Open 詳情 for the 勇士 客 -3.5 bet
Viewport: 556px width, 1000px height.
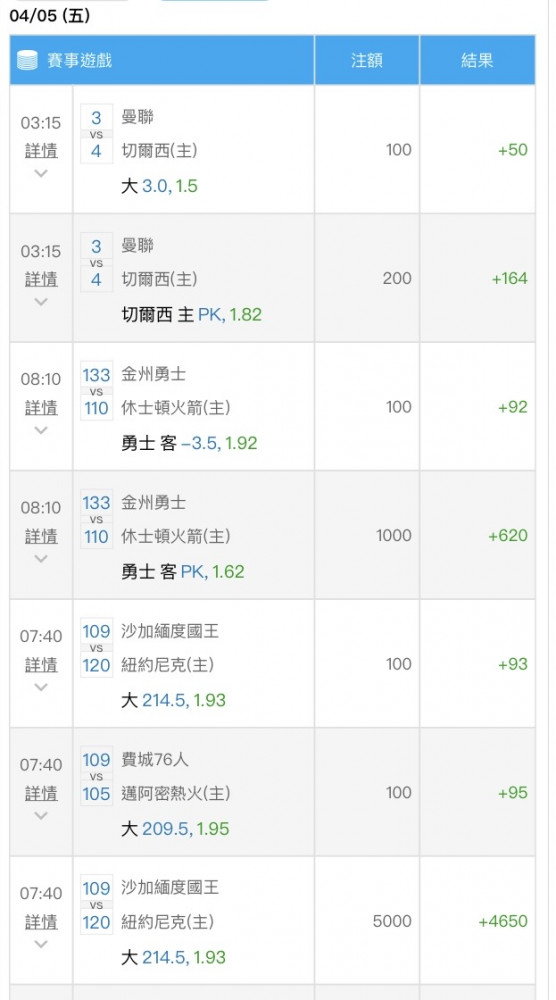(x=41, y=408)
